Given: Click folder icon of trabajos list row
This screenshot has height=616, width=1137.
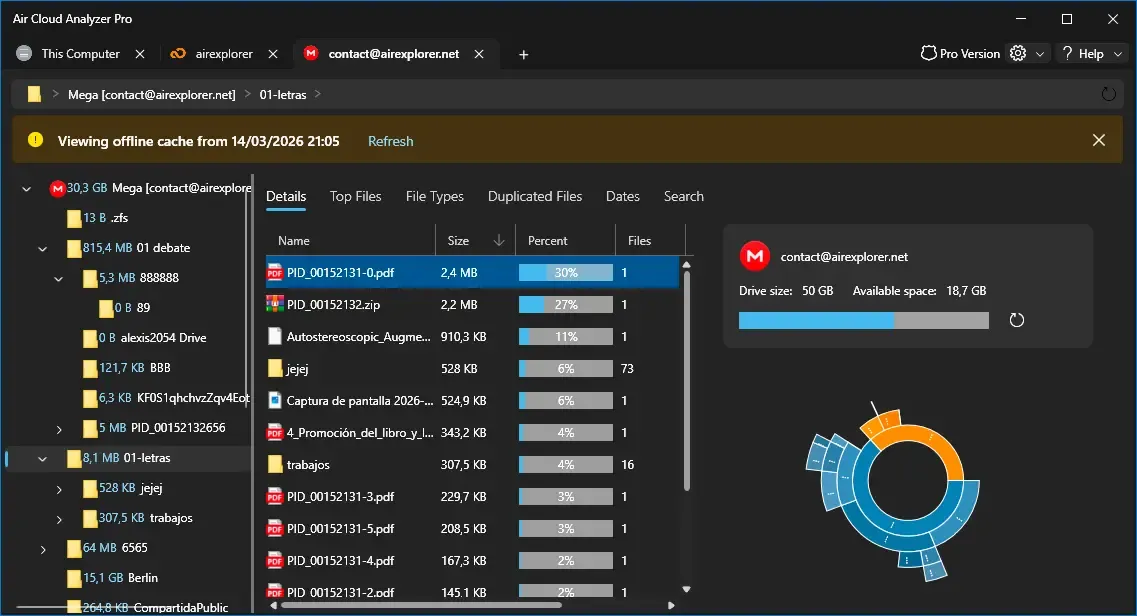Looking at the screenshot, I should tap(274, 464).
